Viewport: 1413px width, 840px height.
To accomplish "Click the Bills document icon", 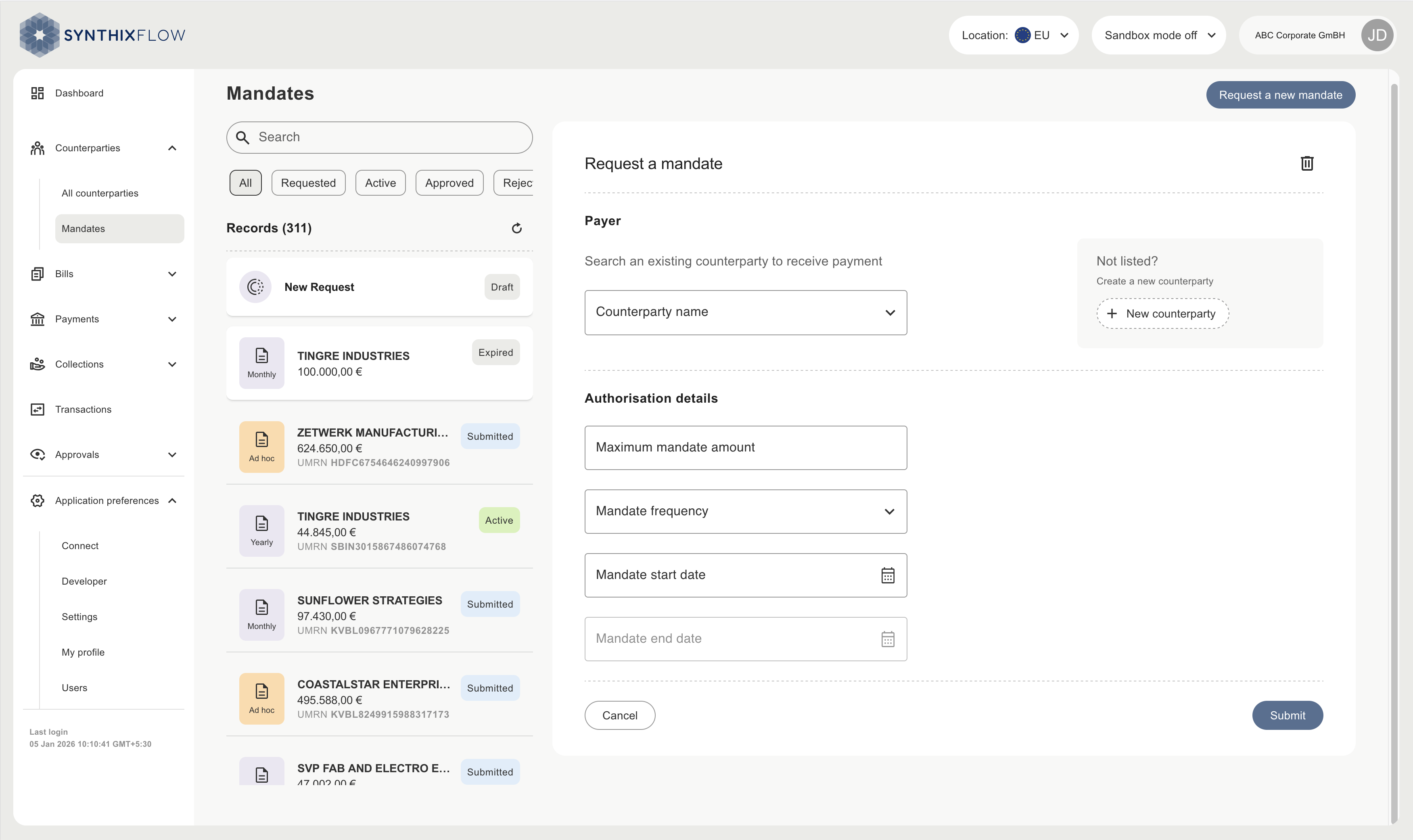I will [x=38, y=274].
